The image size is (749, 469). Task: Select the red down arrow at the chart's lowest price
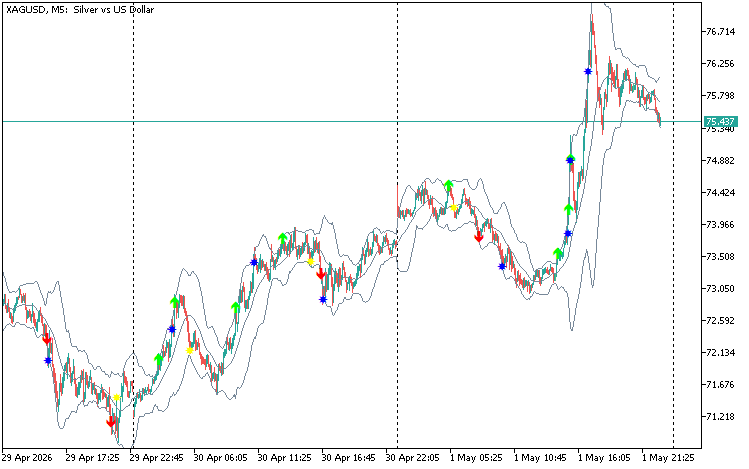[x=111, y=422]
